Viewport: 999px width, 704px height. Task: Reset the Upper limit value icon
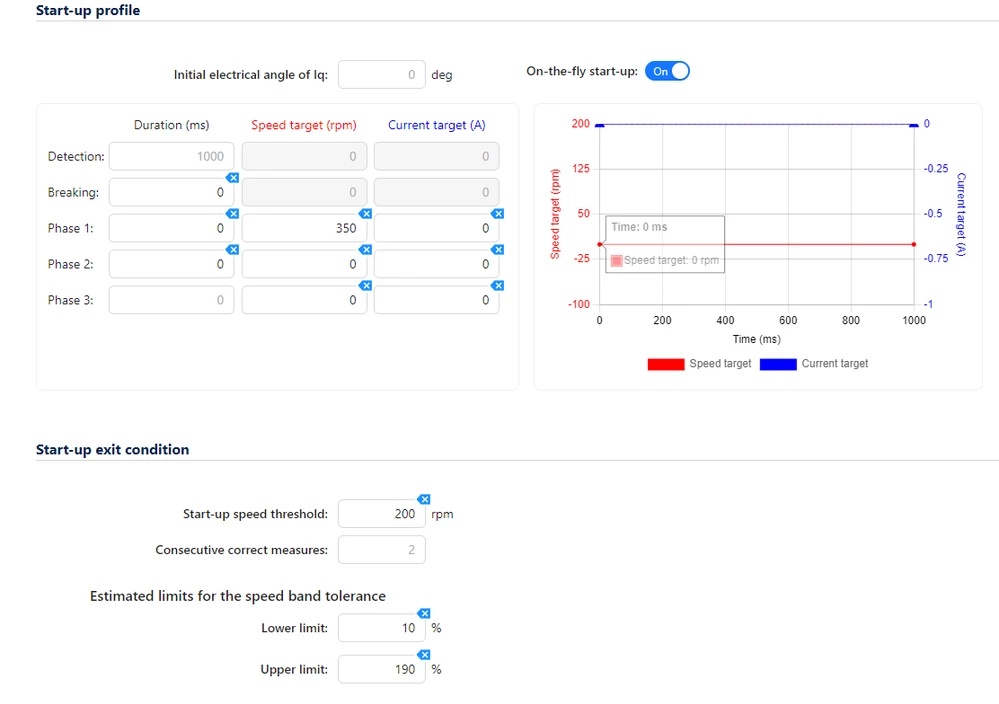tap(424, 654)
